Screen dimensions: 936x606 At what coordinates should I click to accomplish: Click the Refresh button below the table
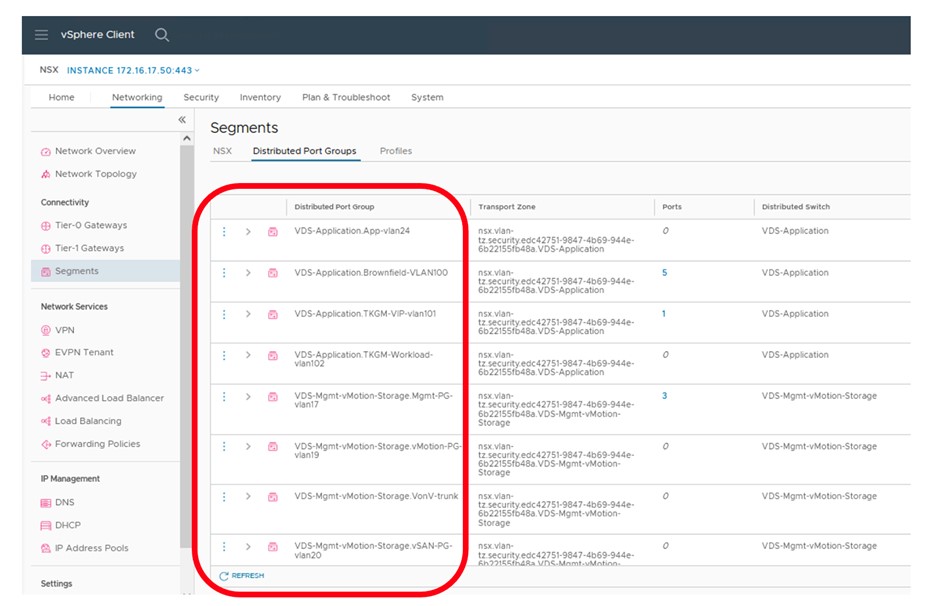tap(242, 576)
